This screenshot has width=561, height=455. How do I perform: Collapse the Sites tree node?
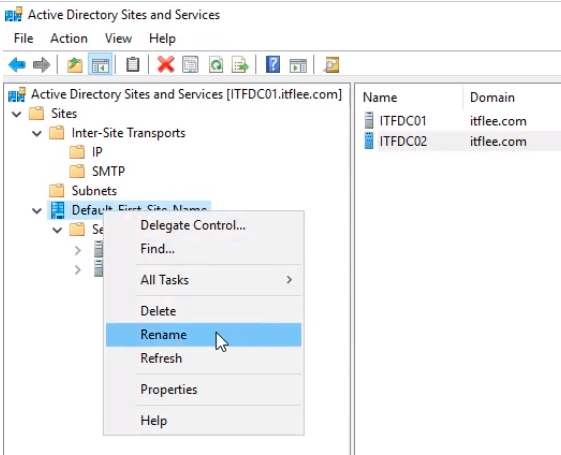[16, 114]
